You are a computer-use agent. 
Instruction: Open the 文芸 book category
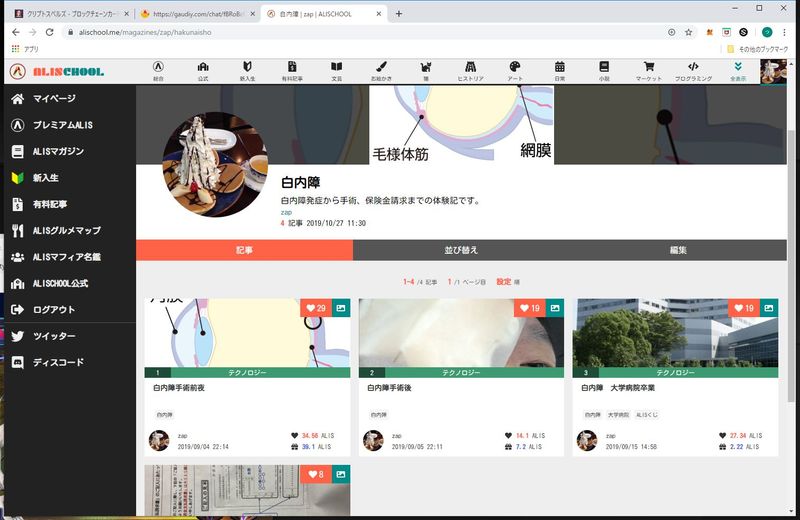click(337, 70)
